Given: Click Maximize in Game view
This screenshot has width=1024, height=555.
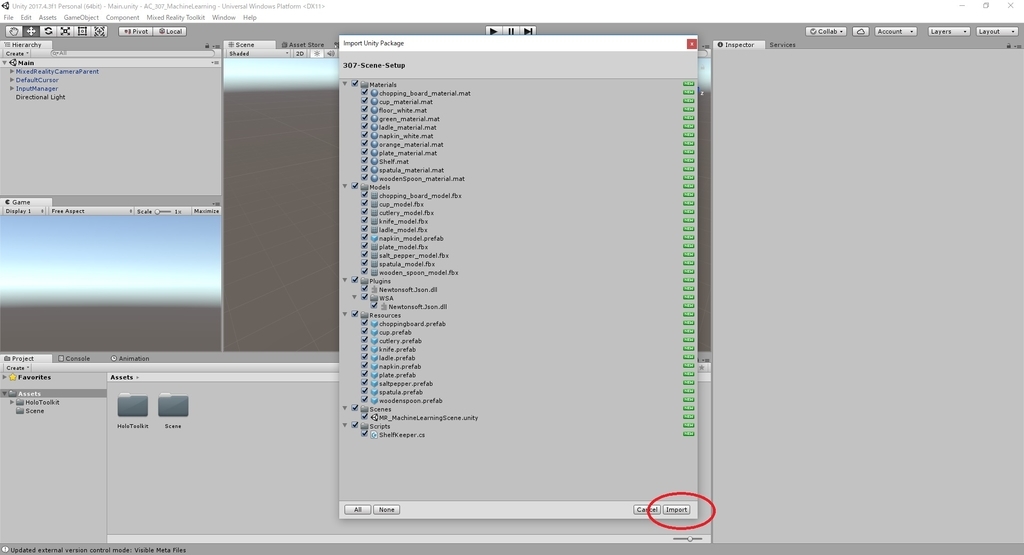Looking at the screenshot, I should point(206,211).
